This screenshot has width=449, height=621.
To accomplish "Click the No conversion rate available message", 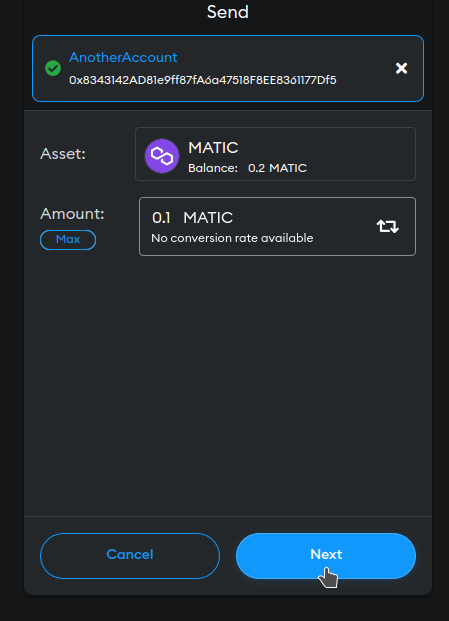I will point(232,238).
